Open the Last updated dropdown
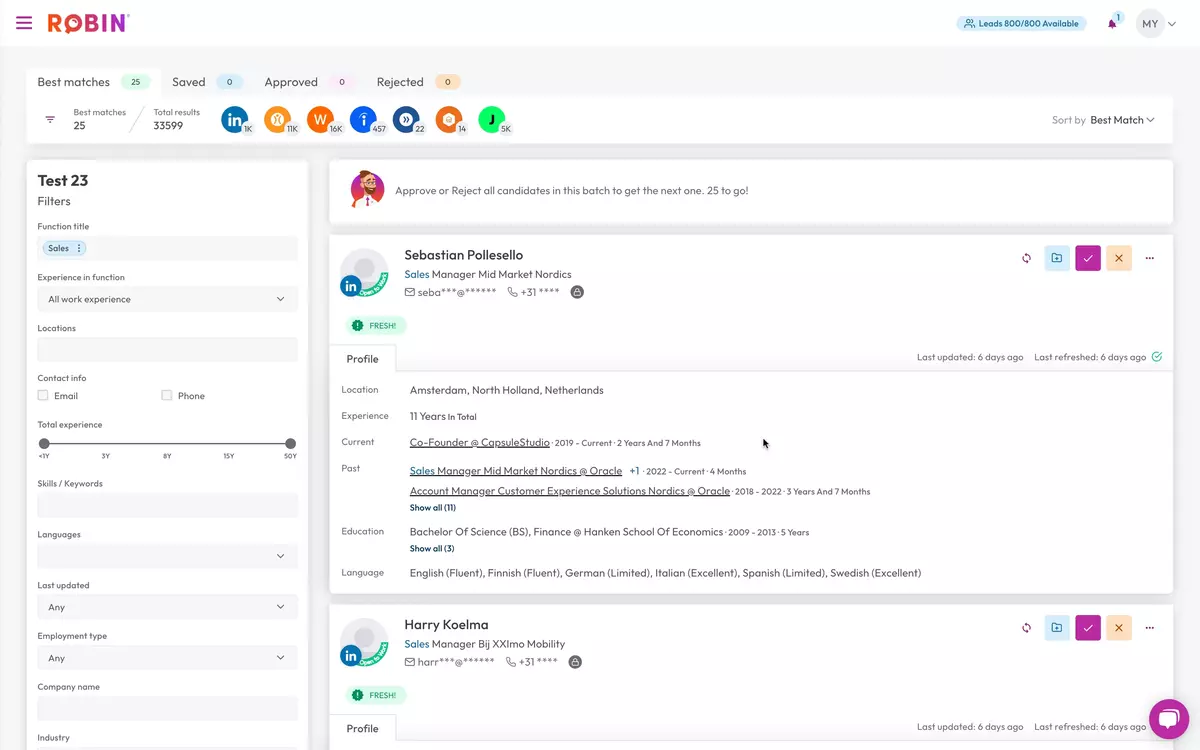This screenshot has height=750, width=1200. 167,607
